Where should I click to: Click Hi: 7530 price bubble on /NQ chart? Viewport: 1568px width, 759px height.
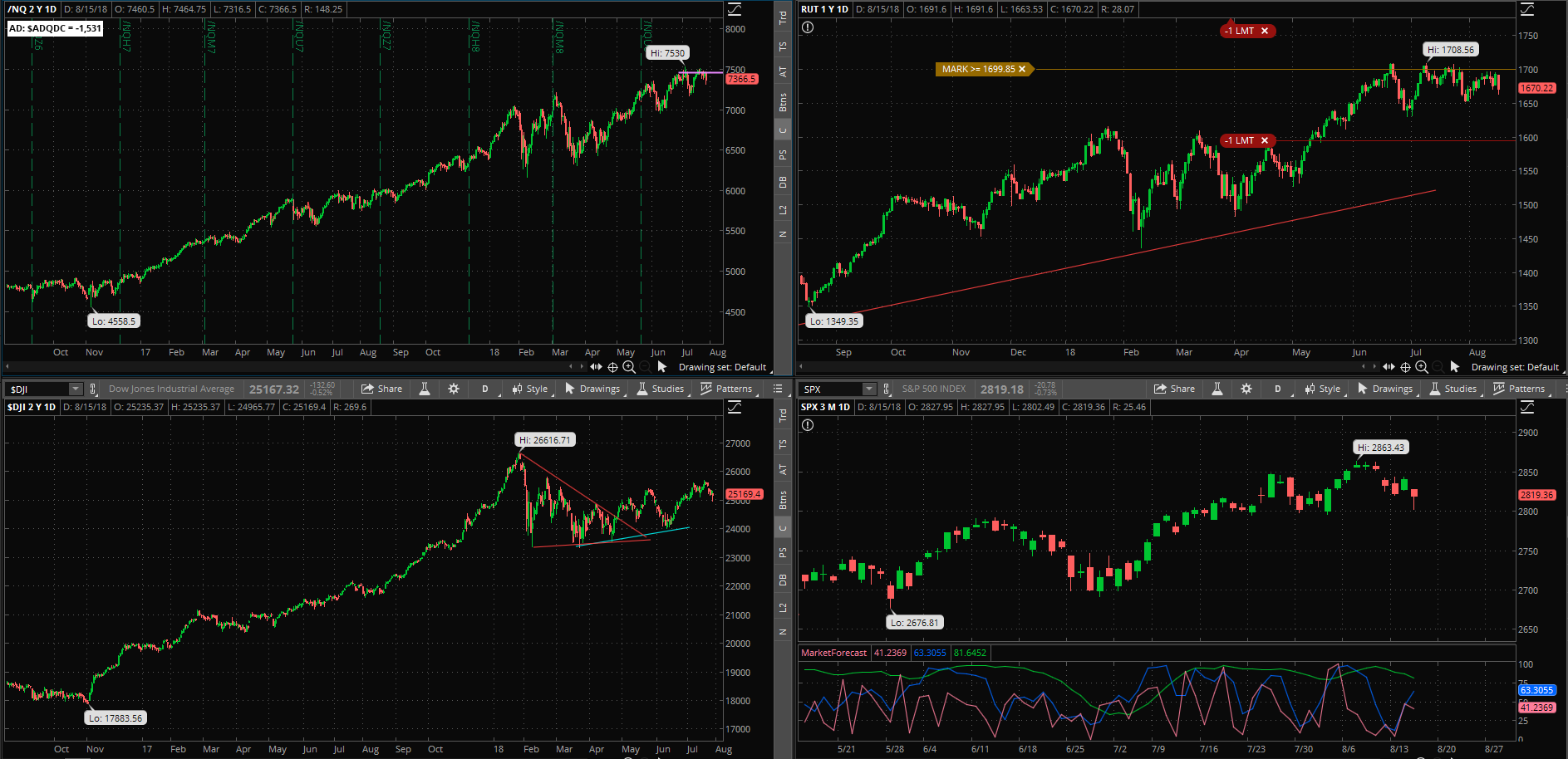(x=667, y=53)
